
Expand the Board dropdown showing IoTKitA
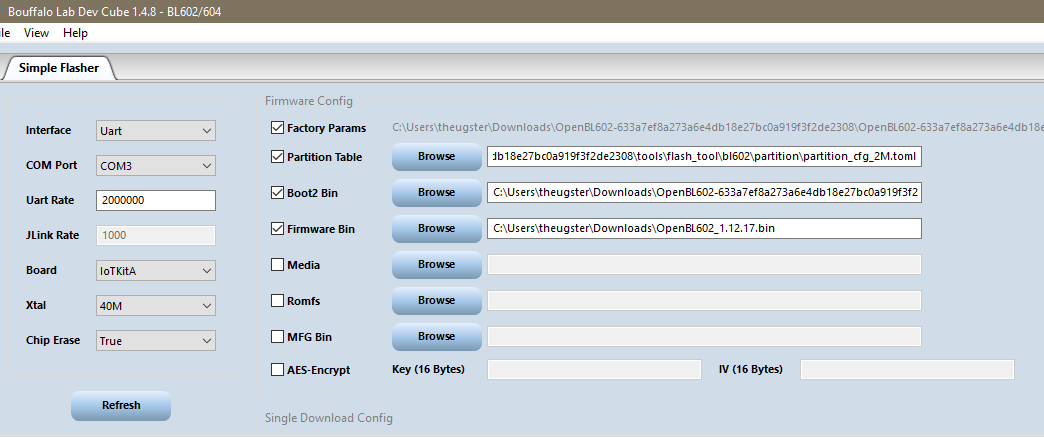[156, 270]
